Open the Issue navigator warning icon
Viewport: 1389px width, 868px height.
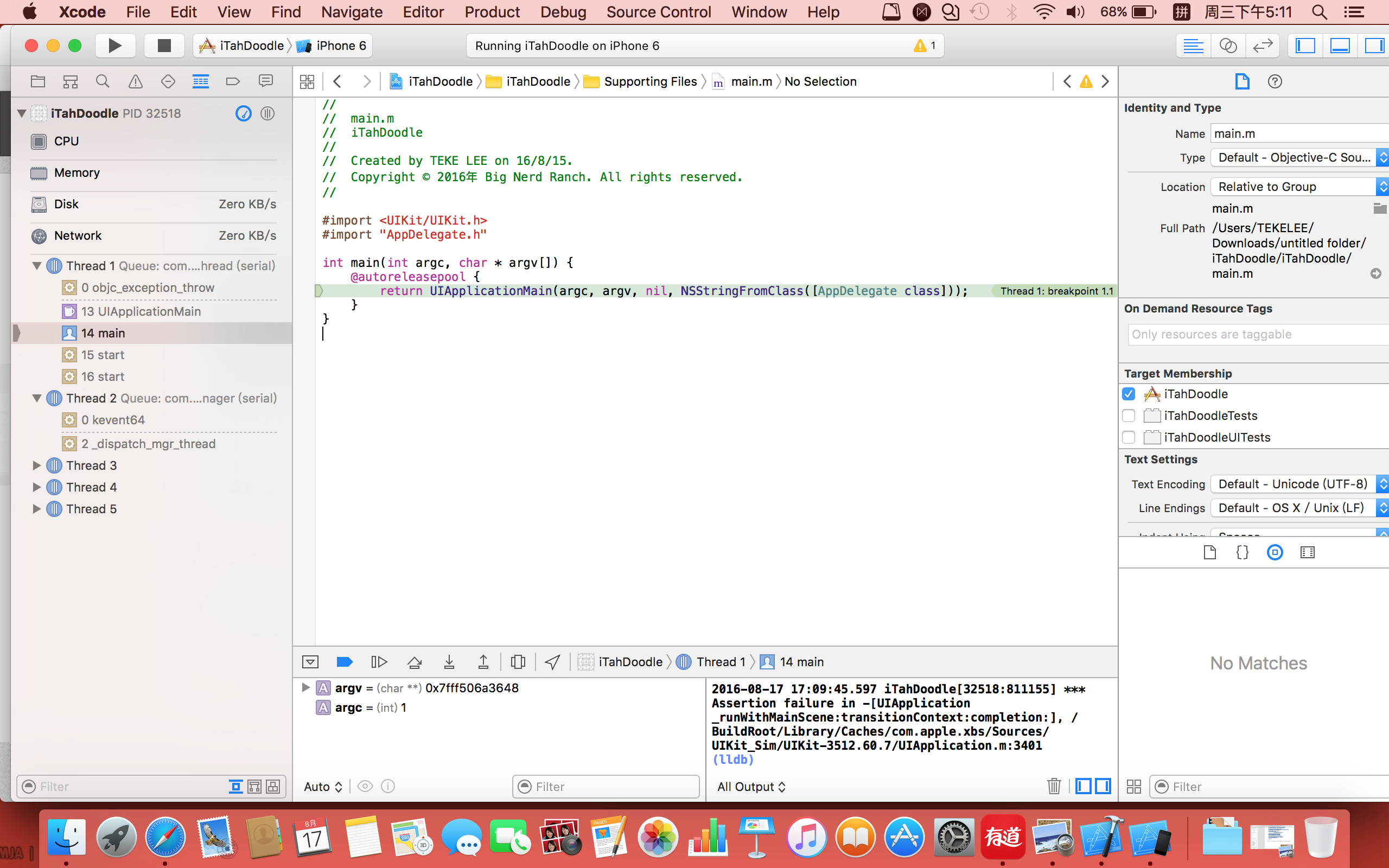click(x=136, y=81)
